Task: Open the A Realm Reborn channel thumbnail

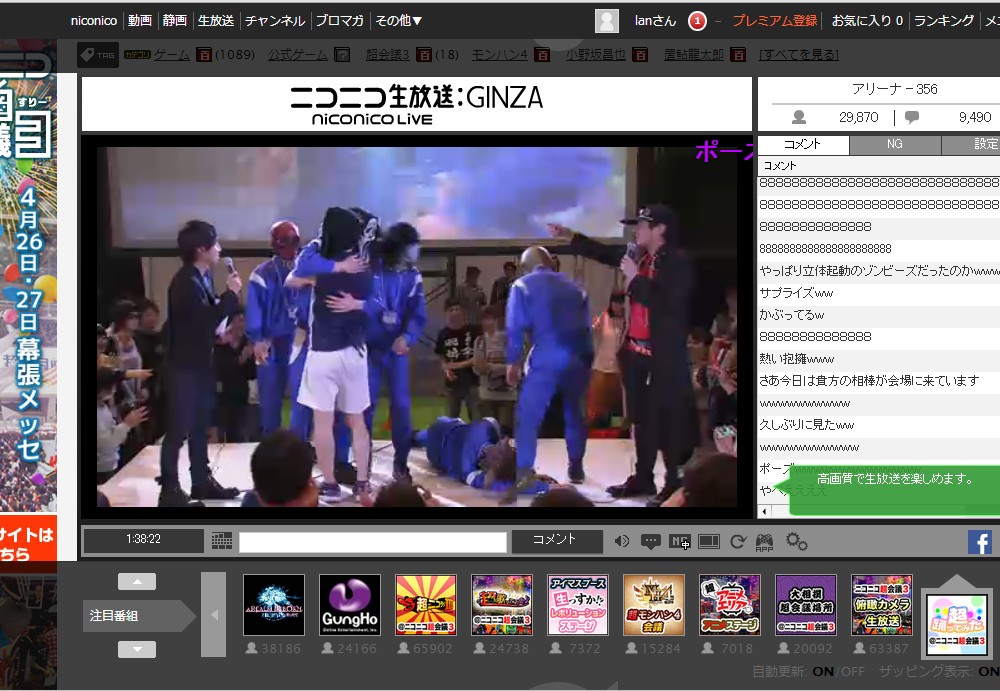Action: (274, 605)
